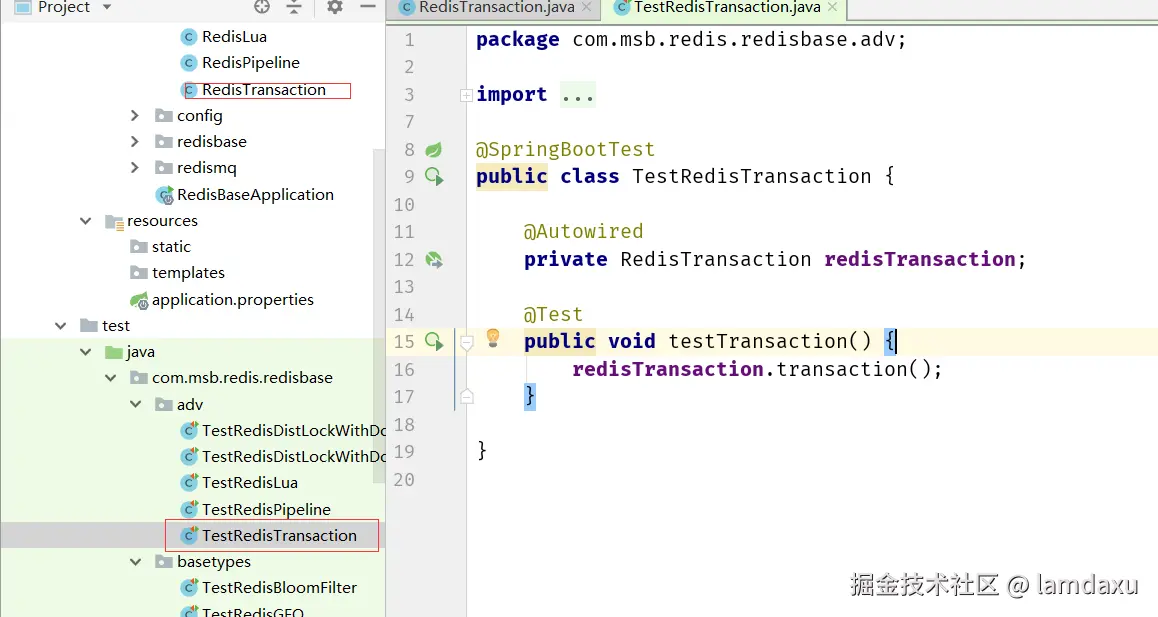The image size is (1158, 617).
Task: Click the @SpringBootTest annotation
Action: tap(565, 149)
